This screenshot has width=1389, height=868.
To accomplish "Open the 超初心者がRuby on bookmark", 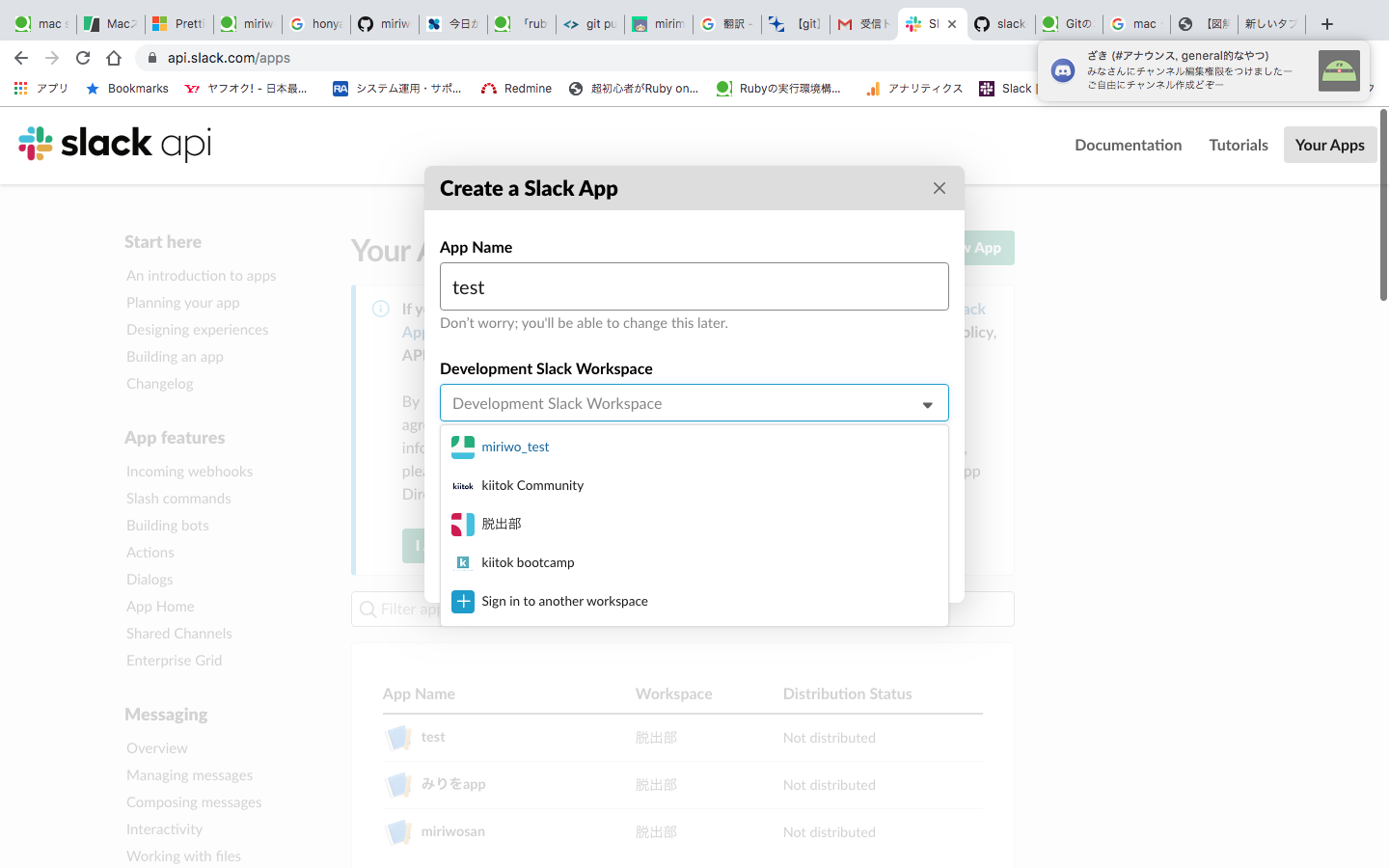I will click(634, 88).
